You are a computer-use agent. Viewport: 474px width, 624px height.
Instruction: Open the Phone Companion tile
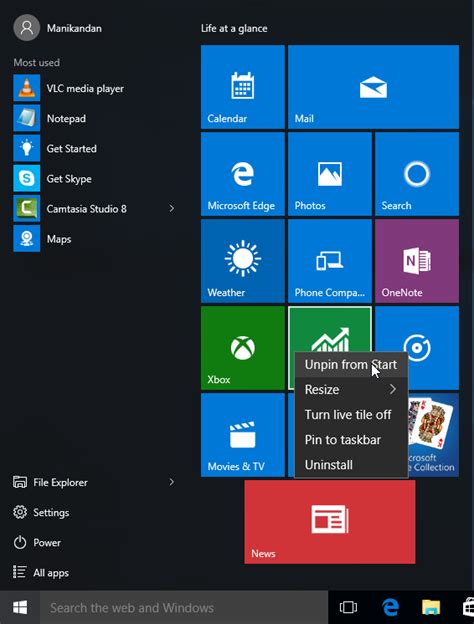[x=330, y=261]
